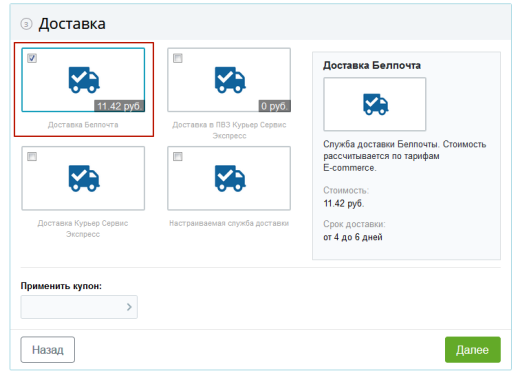Image resolution: width=520 pixels, height=371 pixels.
Task: Click the truck icon for ПВЗ Курьер Сервис Экспресс
Action: coord(230,80)
